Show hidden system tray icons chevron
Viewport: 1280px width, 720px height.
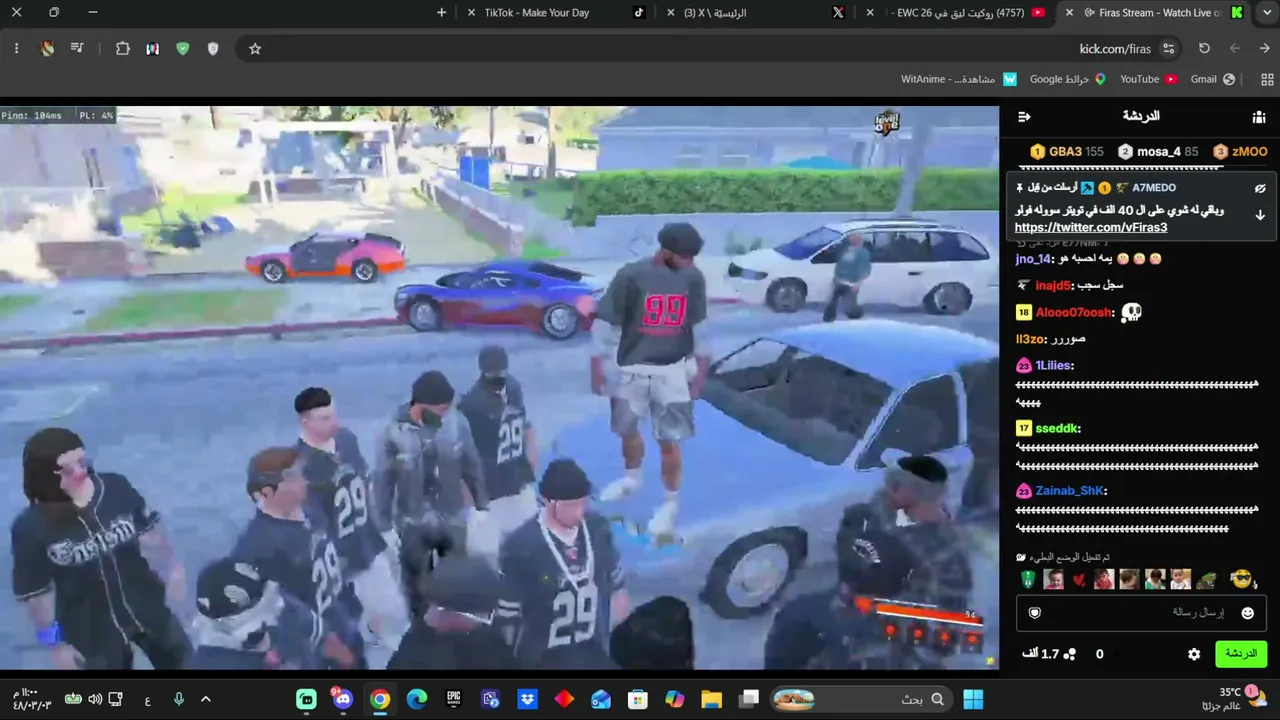[x=206, y=699]
